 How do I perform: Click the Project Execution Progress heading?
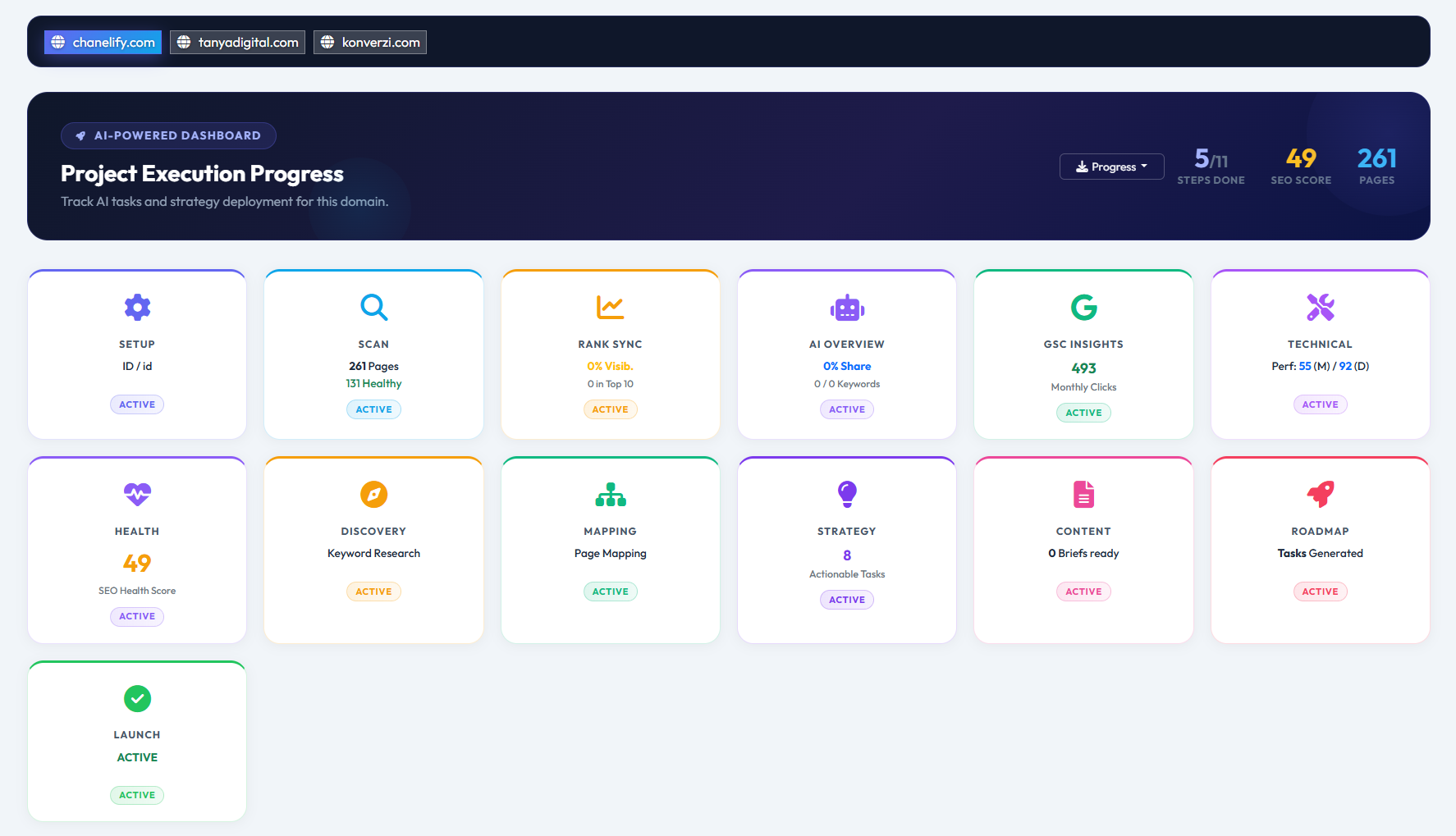(x=202, y=174)
